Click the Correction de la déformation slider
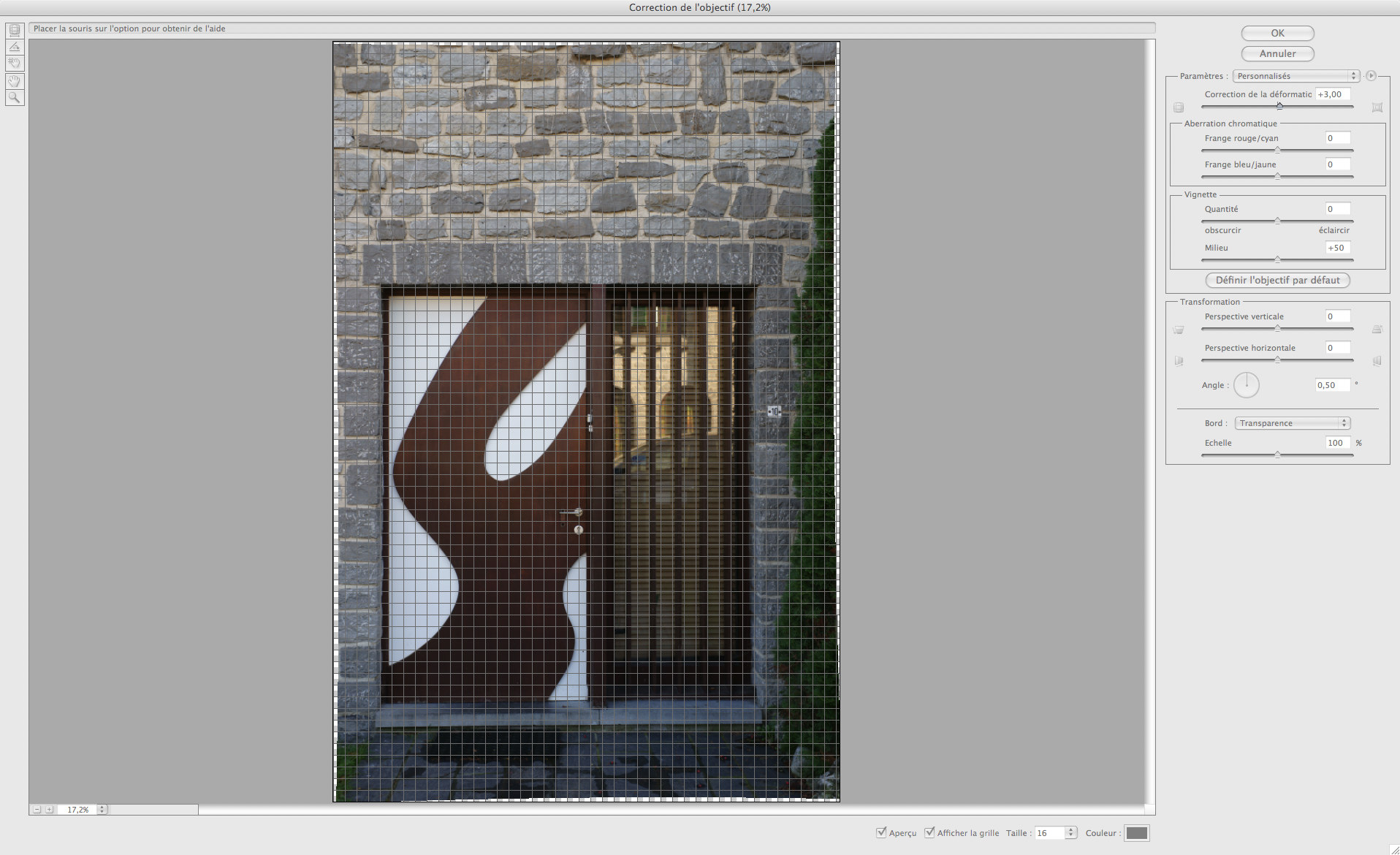1400x855 pixels. [1277, 107]
